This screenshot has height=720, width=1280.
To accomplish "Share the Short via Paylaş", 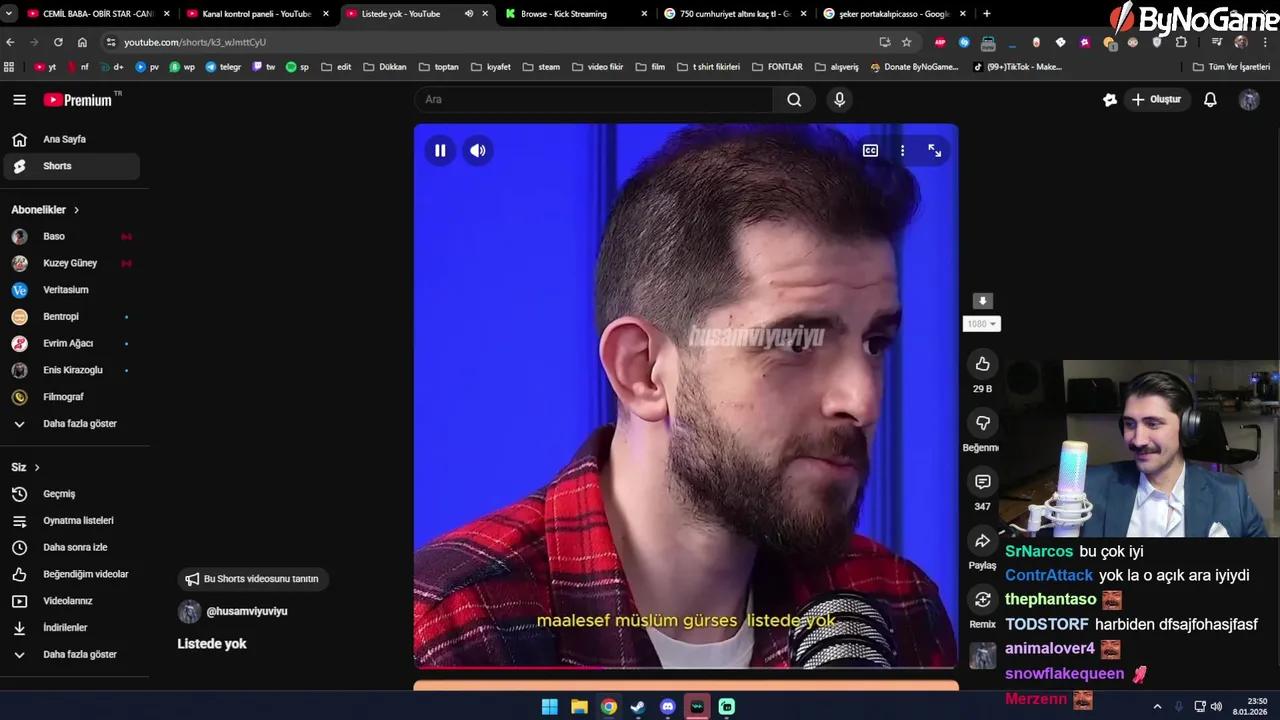I will (983, 541).
